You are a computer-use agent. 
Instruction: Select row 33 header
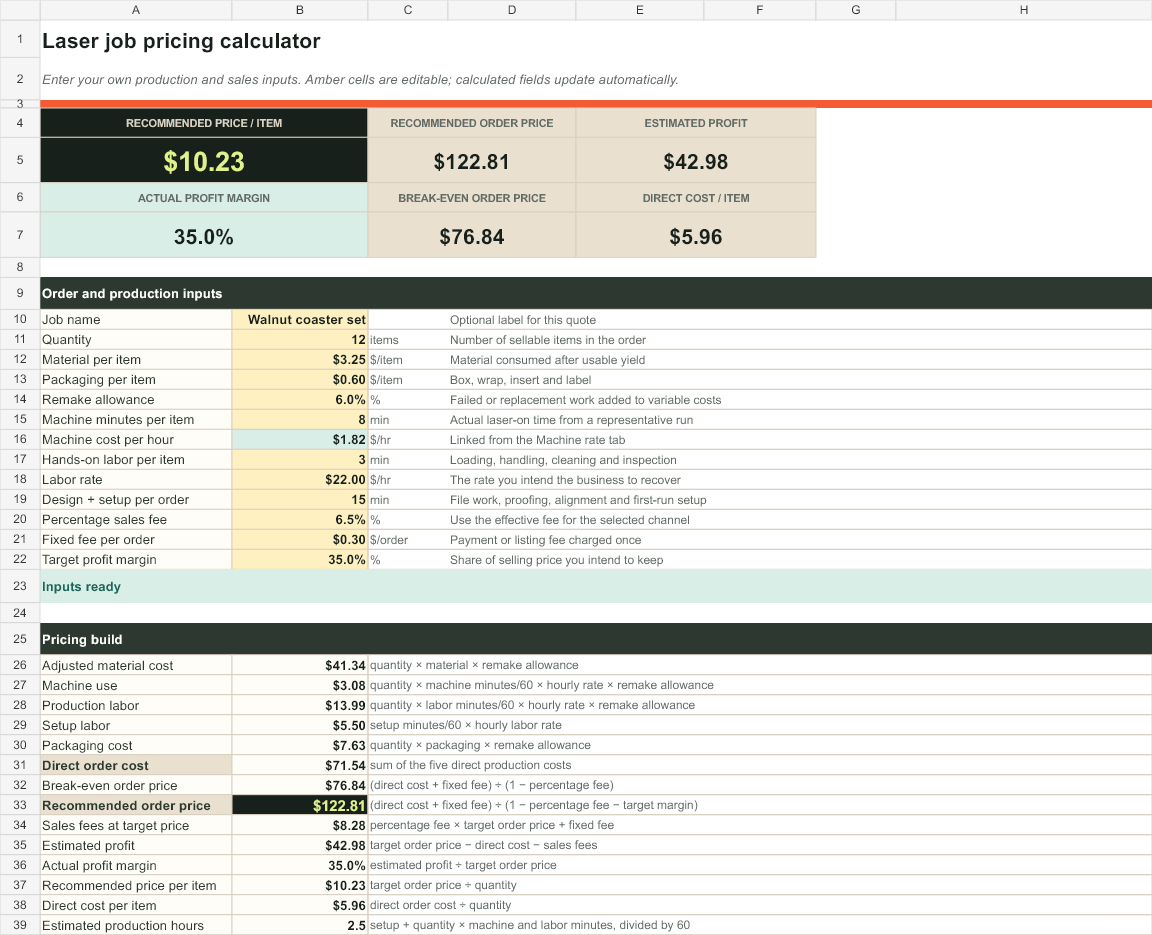point(20,805)
